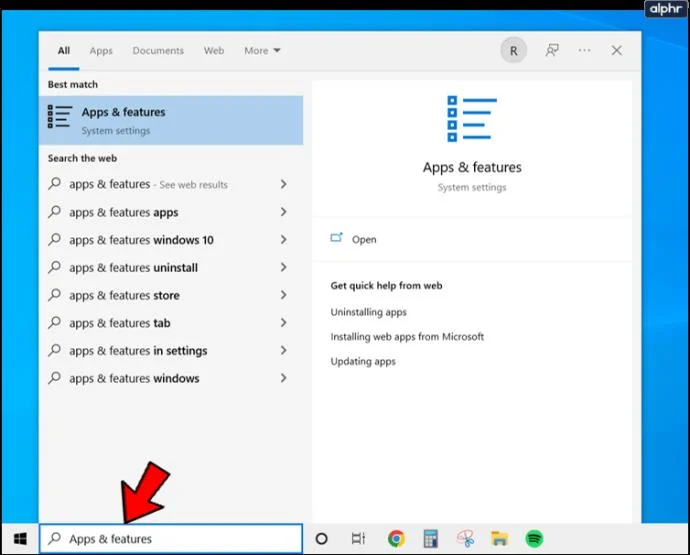Viewport: 690px width, 555px height.
Task: Click the taskbar search field text 'Apps & features'
Action: [110, 539]
